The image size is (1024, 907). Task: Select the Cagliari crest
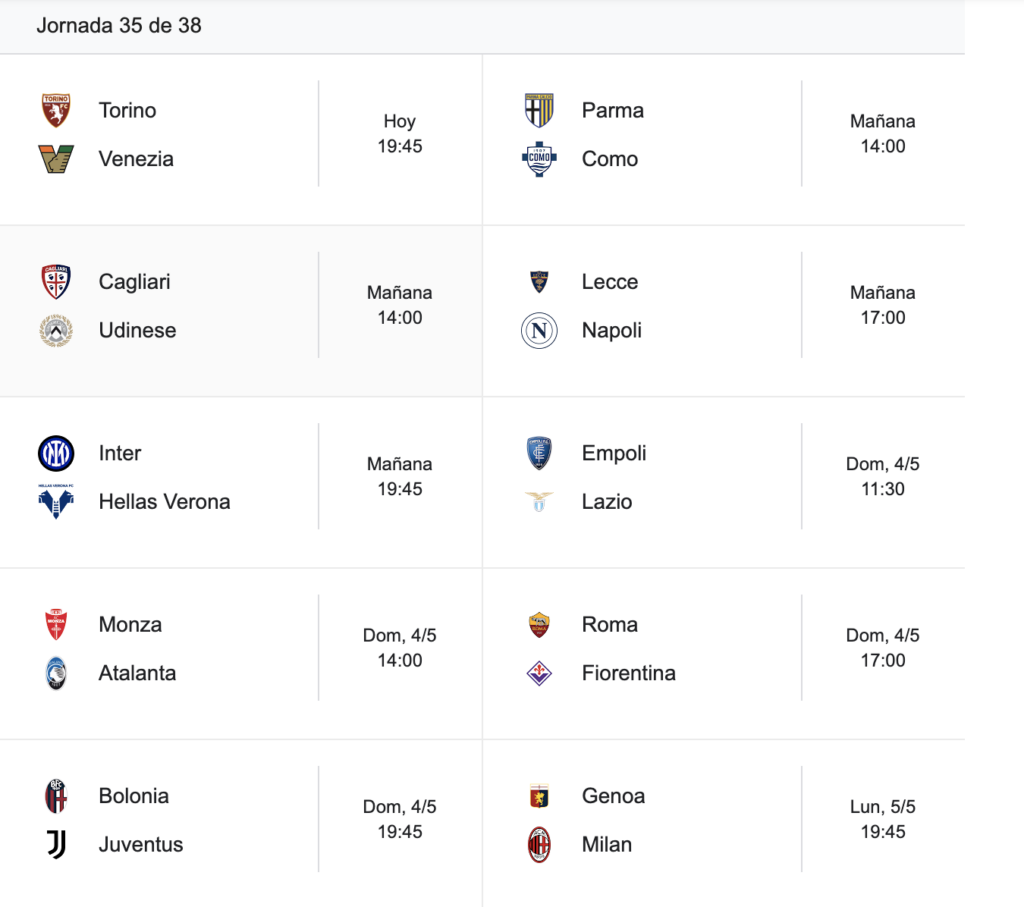pyautogui.click(x=56, y=281)
